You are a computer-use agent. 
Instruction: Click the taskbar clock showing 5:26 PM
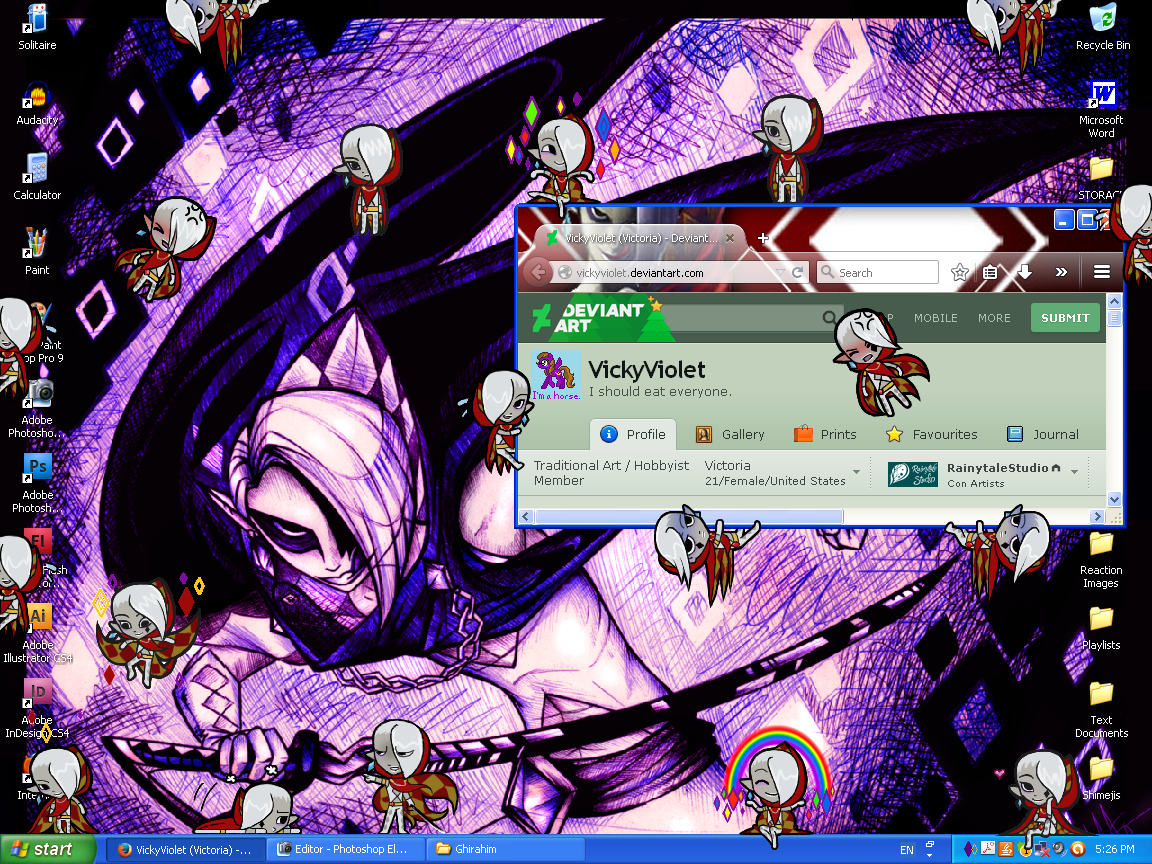pyautogui.click(x=1115, y=849)
